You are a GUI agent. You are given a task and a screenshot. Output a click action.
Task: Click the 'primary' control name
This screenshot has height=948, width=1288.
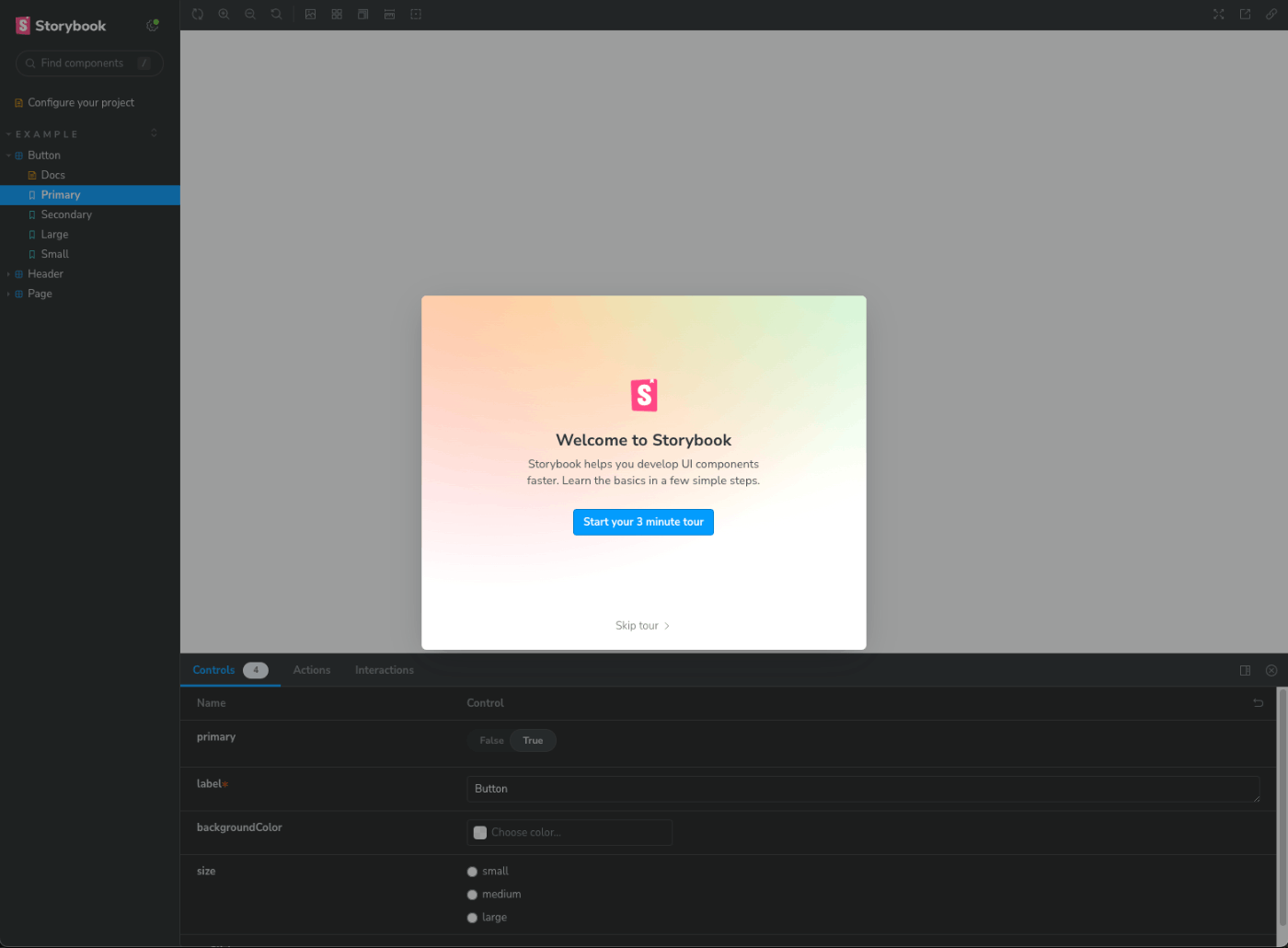216,737
